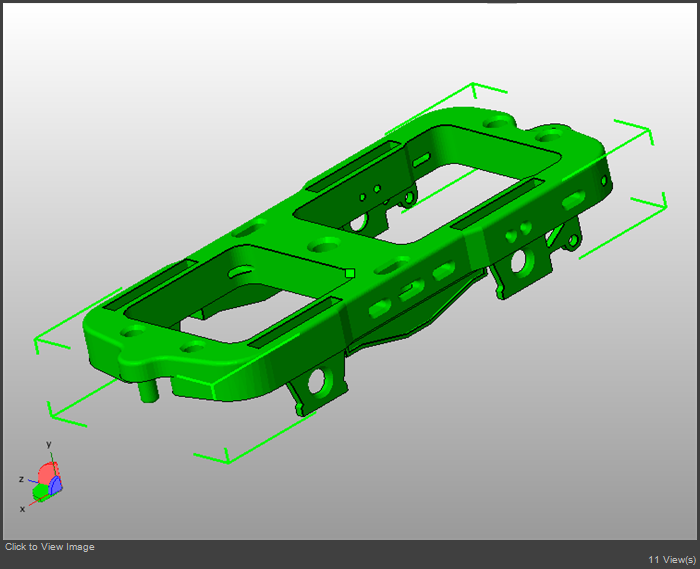The image size is (700, 569).
Task: Click the z axis label on the triad
Action: click(x=20, y=480)
